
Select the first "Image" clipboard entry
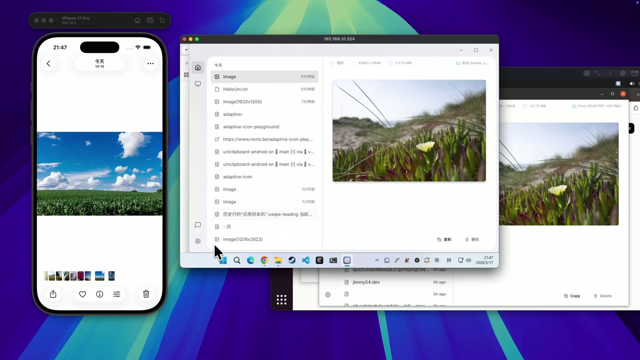(264, 77)
